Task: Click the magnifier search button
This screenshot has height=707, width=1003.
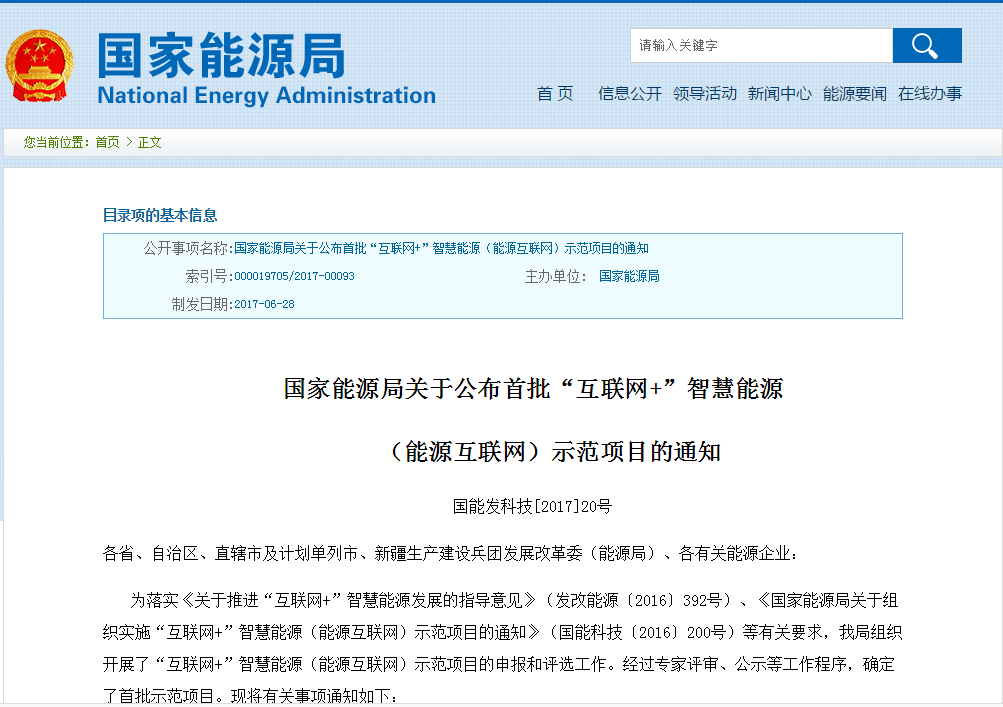Action: [926, 46]
